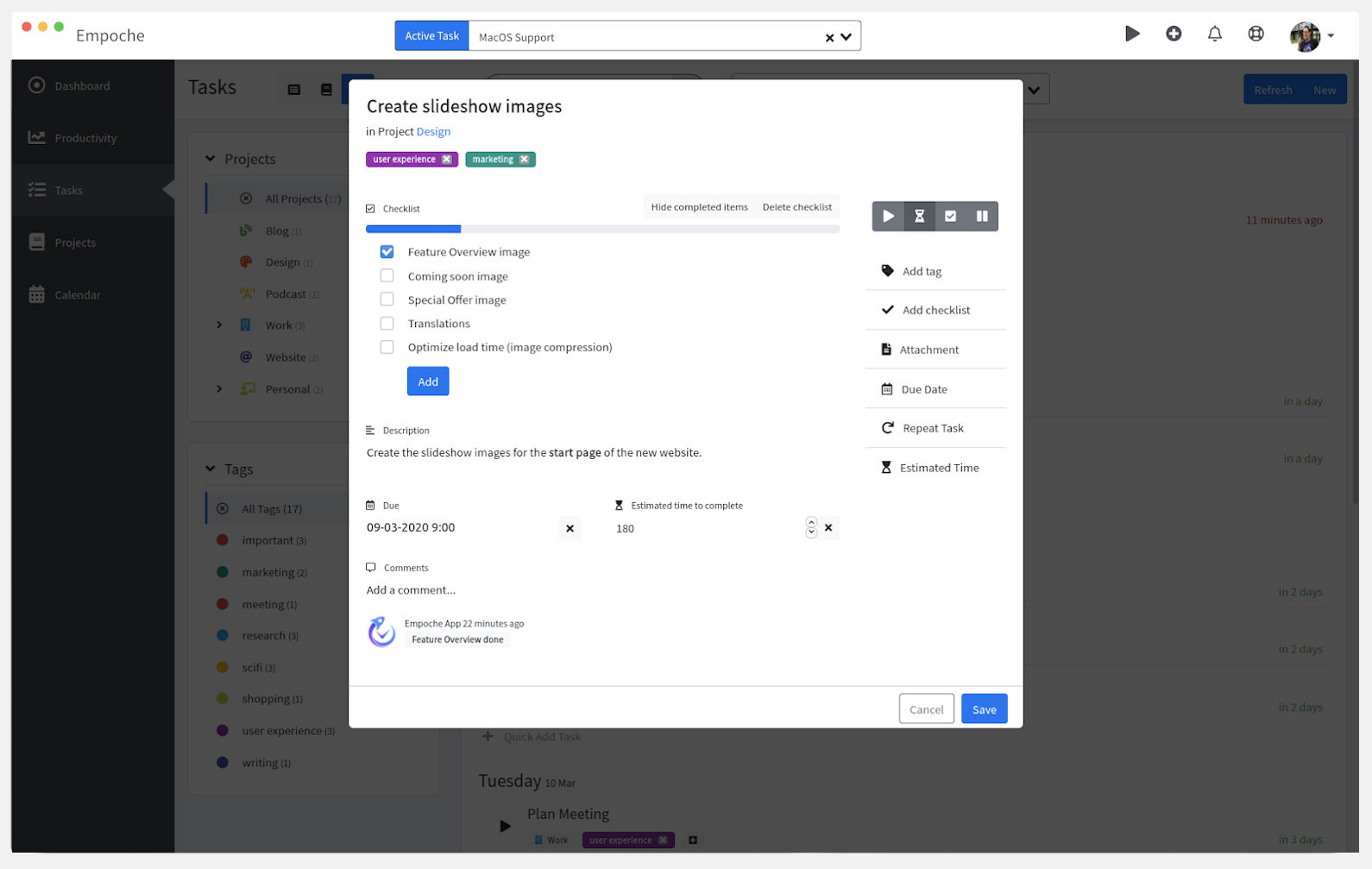
Task: Open the Active Task dropdown arrow
Action: [x=846, y=37]
